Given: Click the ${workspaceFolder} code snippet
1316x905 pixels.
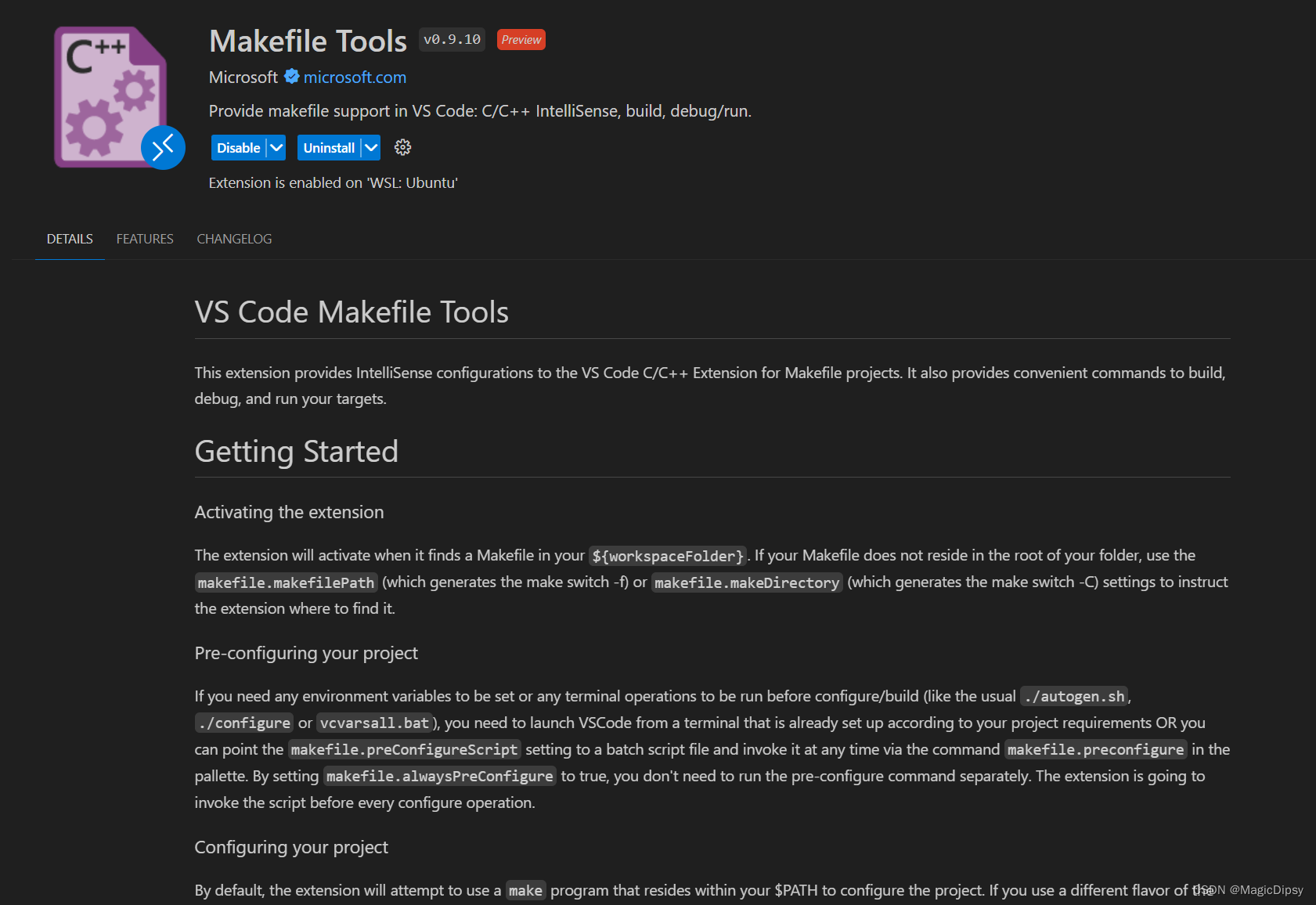Looking at the screenshot, I should click(x=668, y=556).
